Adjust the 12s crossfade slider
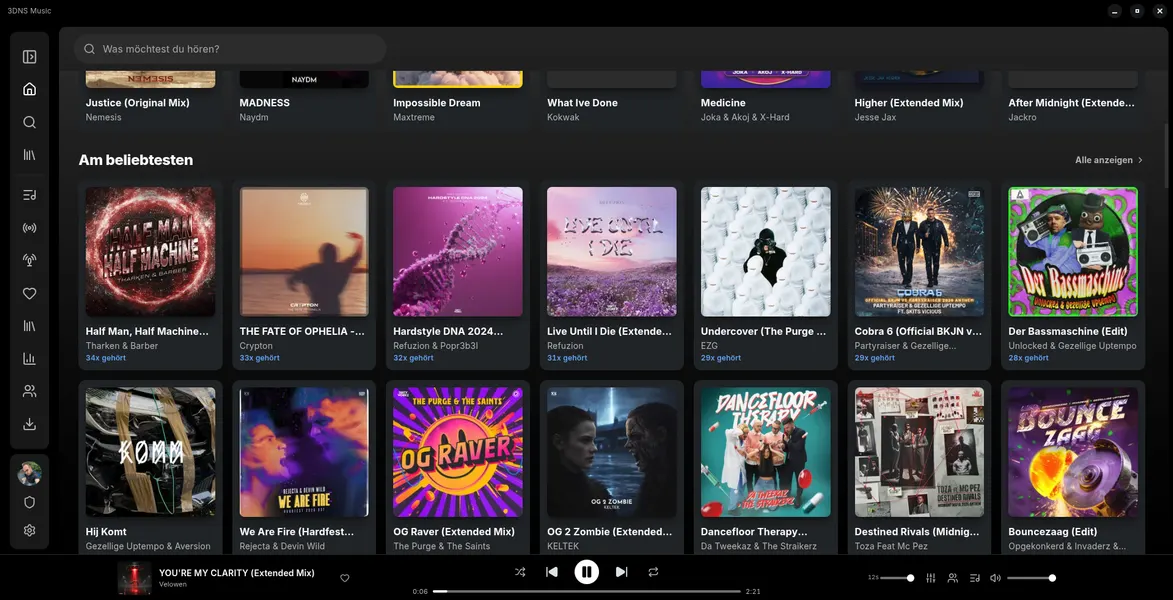 [x=897, y=578]
